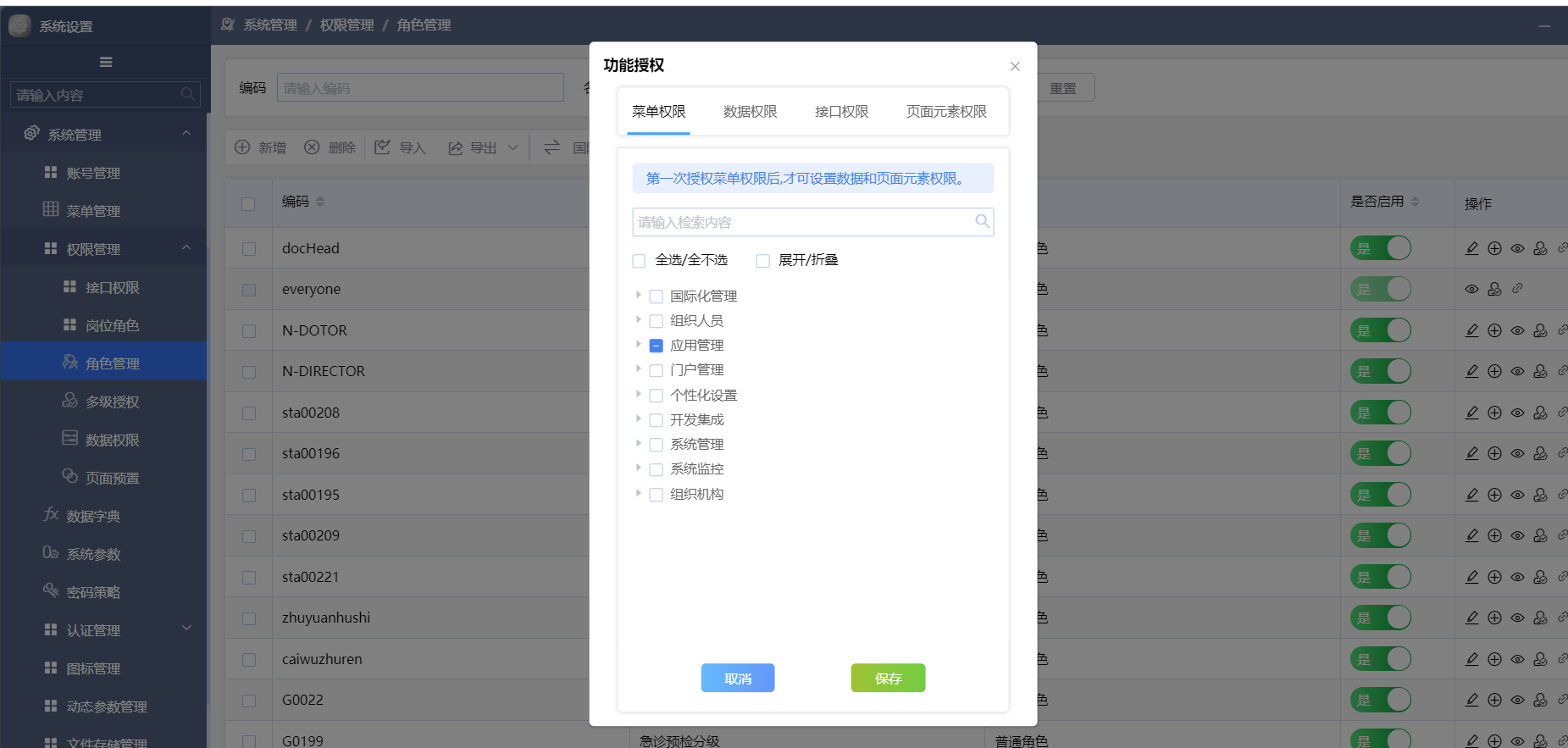The image size is (1568, 748).
Task: Check the 开发集成 checkbox
Action: [x=656, y=420]
